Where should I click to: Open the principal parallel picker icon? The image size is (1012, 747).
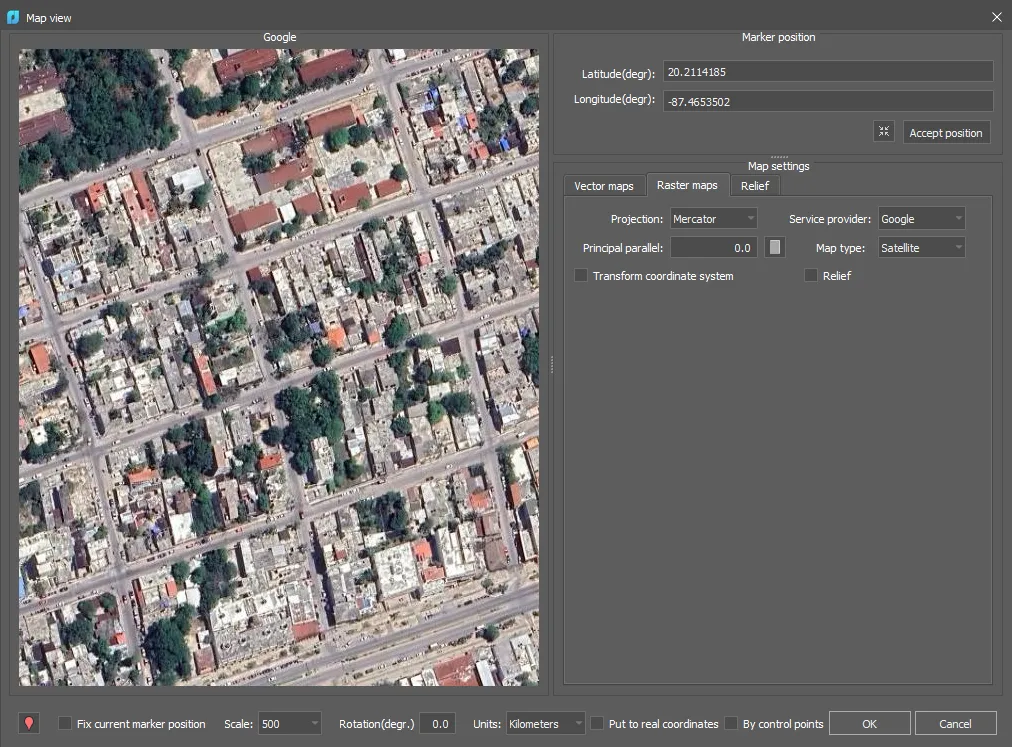[774, 247]
